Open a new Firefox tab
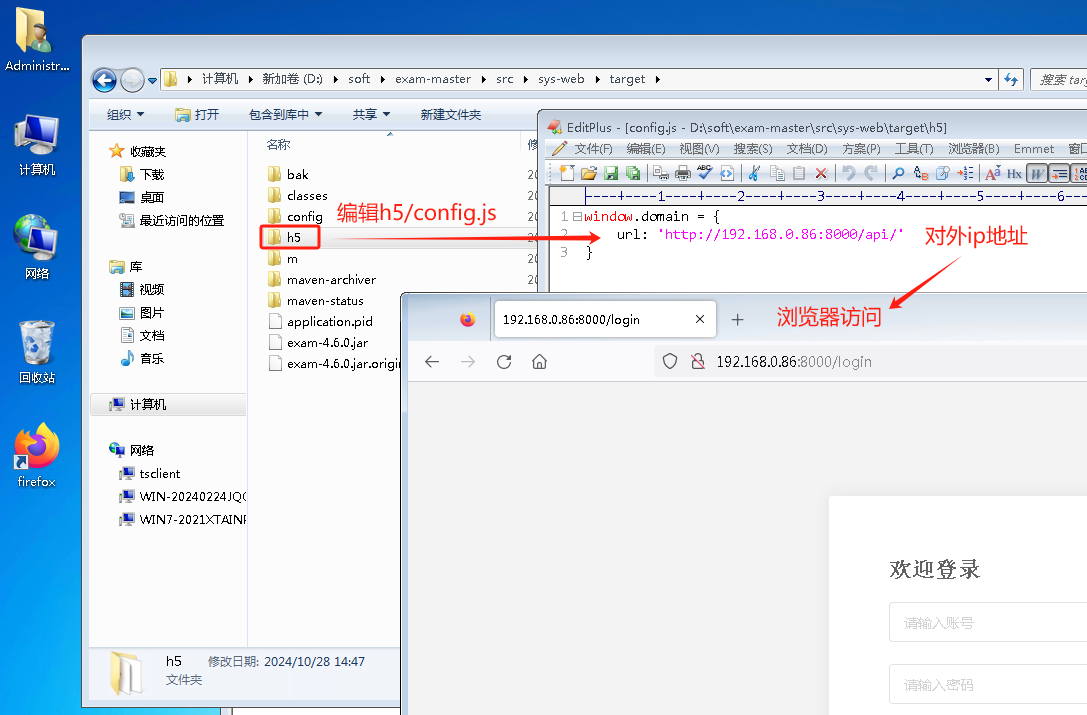The image size is (1087, 715). [738, 320]
